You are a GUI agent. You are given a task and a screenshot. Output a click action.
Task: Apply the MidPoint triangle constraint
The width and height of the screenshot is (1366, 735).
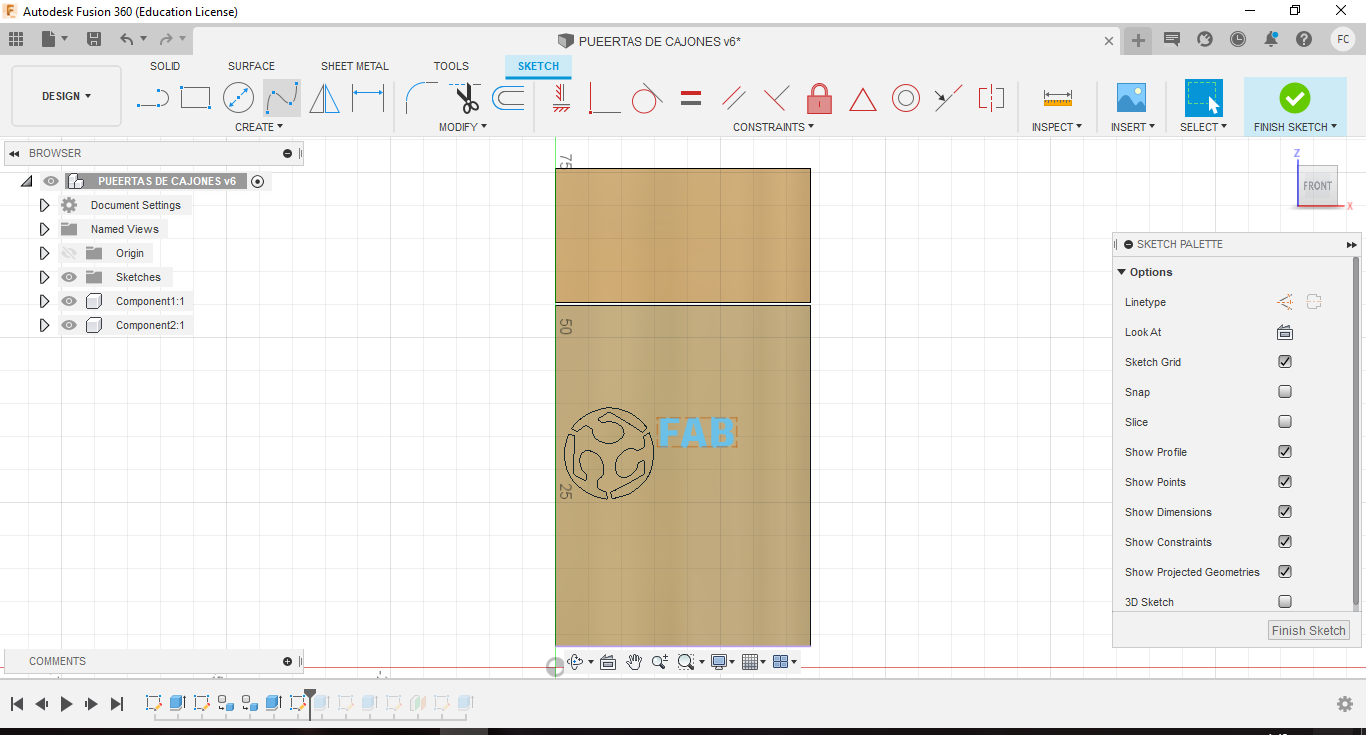[863, 99]
